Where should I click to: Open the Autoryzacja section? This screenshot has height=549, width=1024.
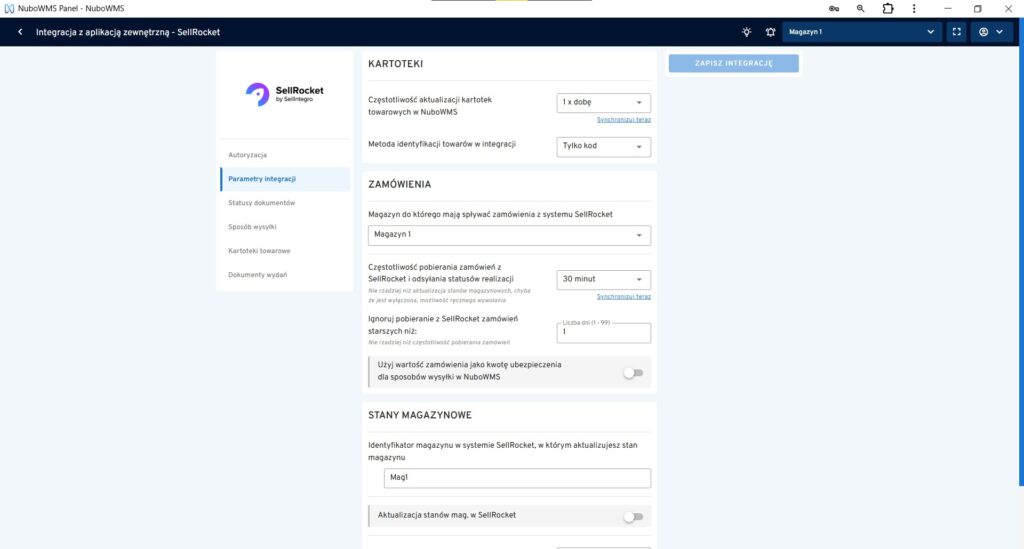pos(249,155)
